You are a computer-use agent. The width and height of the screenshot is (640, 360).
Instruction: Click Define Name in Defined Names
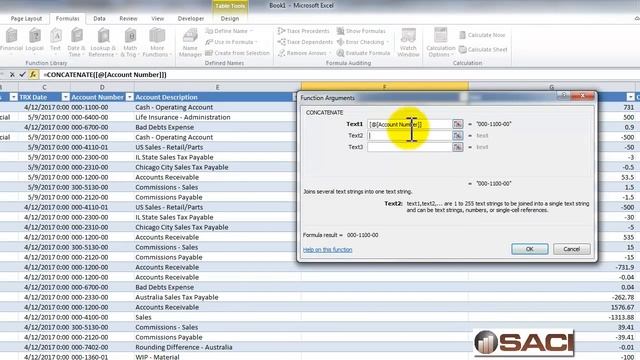click(229, 31)
